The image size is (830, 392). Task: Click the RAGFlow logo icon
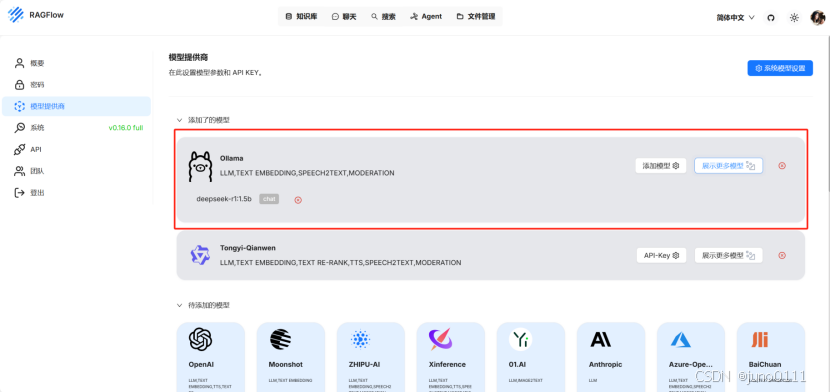tap(16, 15)
